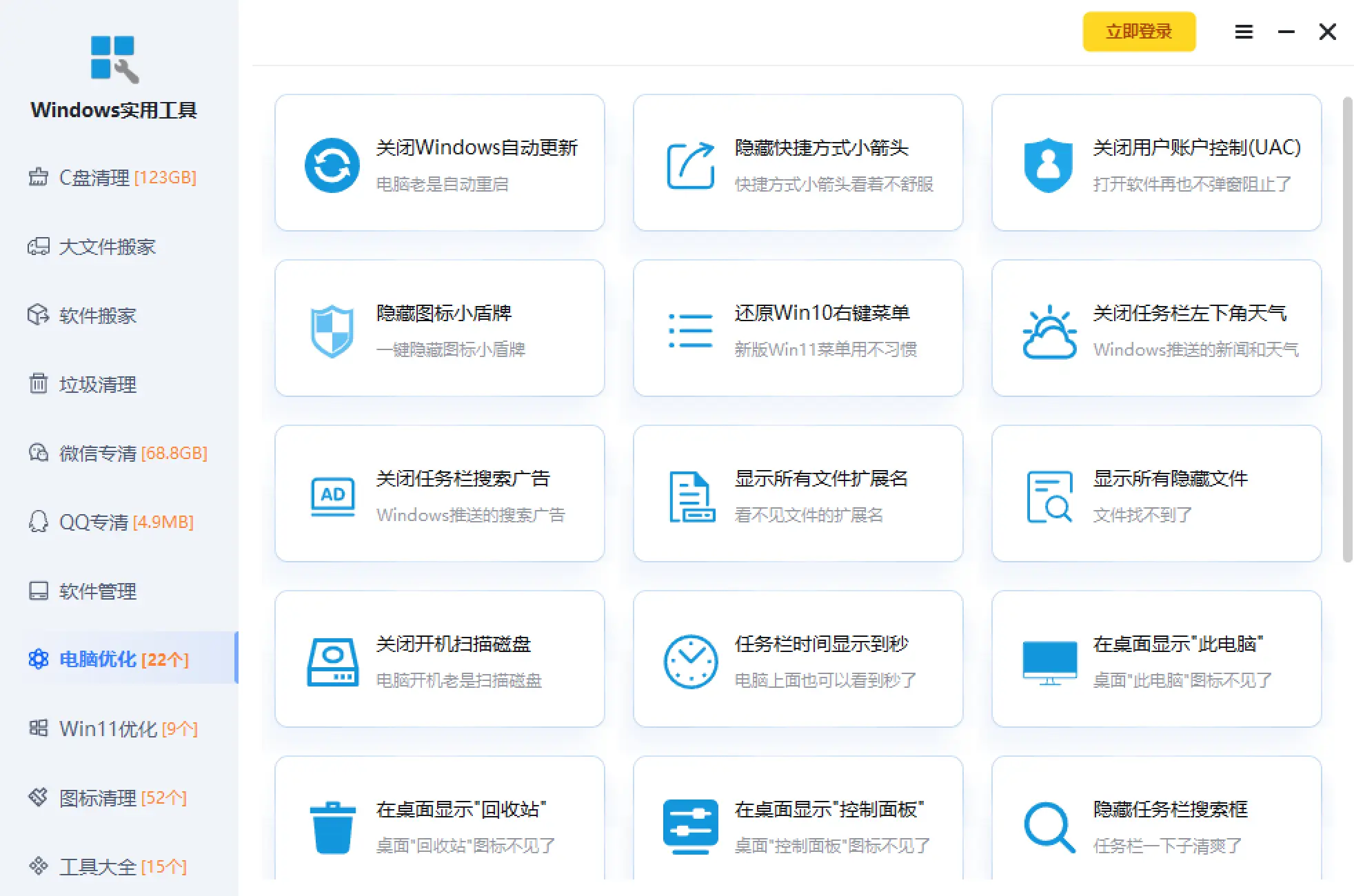Click the control panel sliders icon
Viewport: 1354px width, 896px height.
click(x=690, y=826)
